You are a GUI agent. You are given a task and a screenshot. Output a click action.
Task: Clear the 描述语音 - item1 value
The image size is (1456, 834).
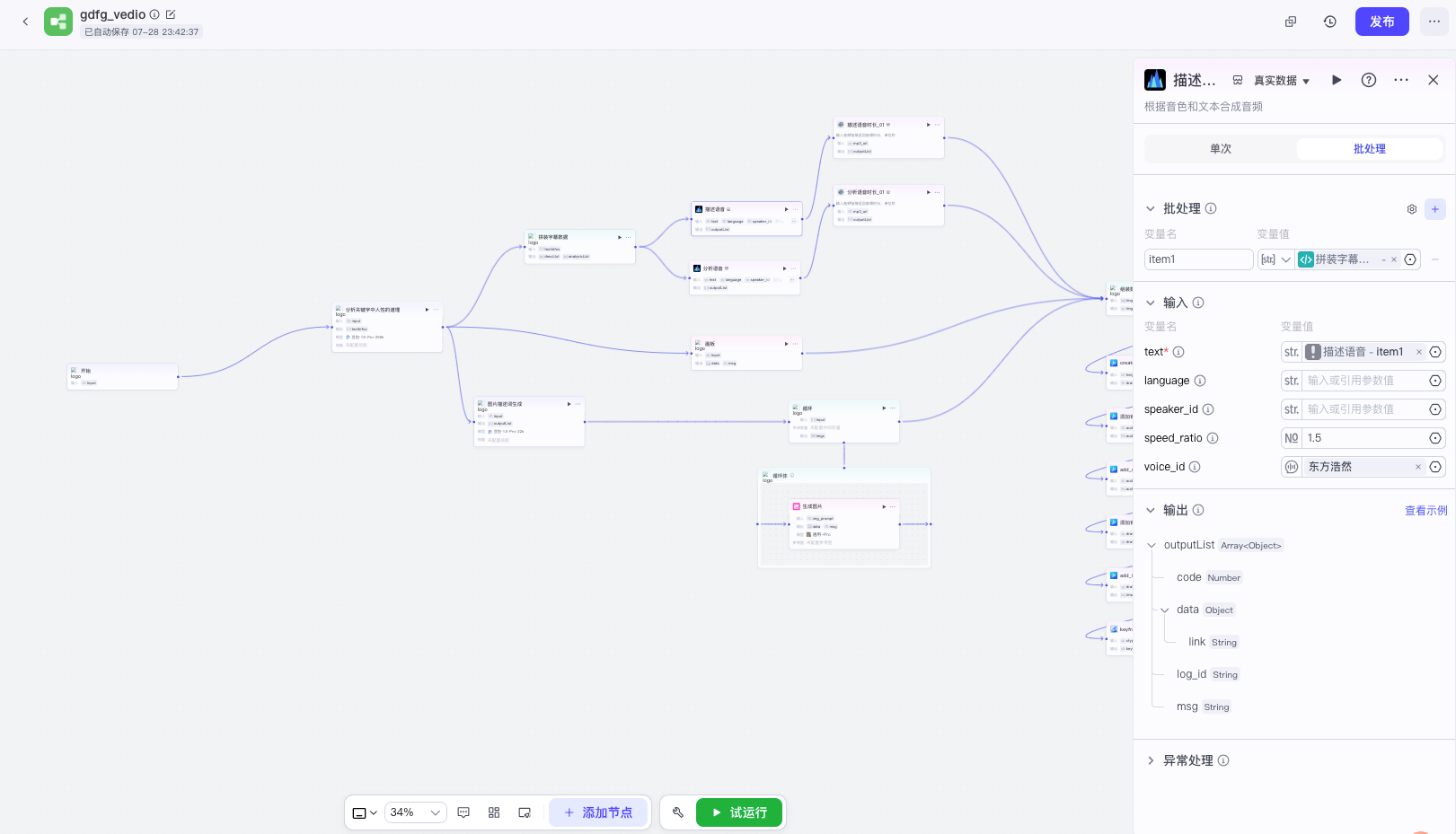pyautogui.click(x=1419, y=352)
